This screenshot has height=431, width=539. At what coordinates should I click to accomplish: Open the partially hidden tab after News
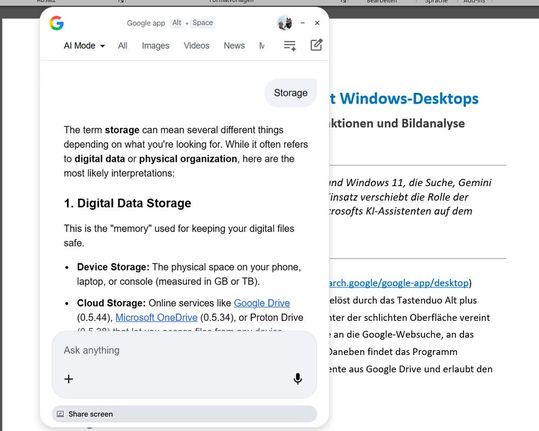[262, 46]
